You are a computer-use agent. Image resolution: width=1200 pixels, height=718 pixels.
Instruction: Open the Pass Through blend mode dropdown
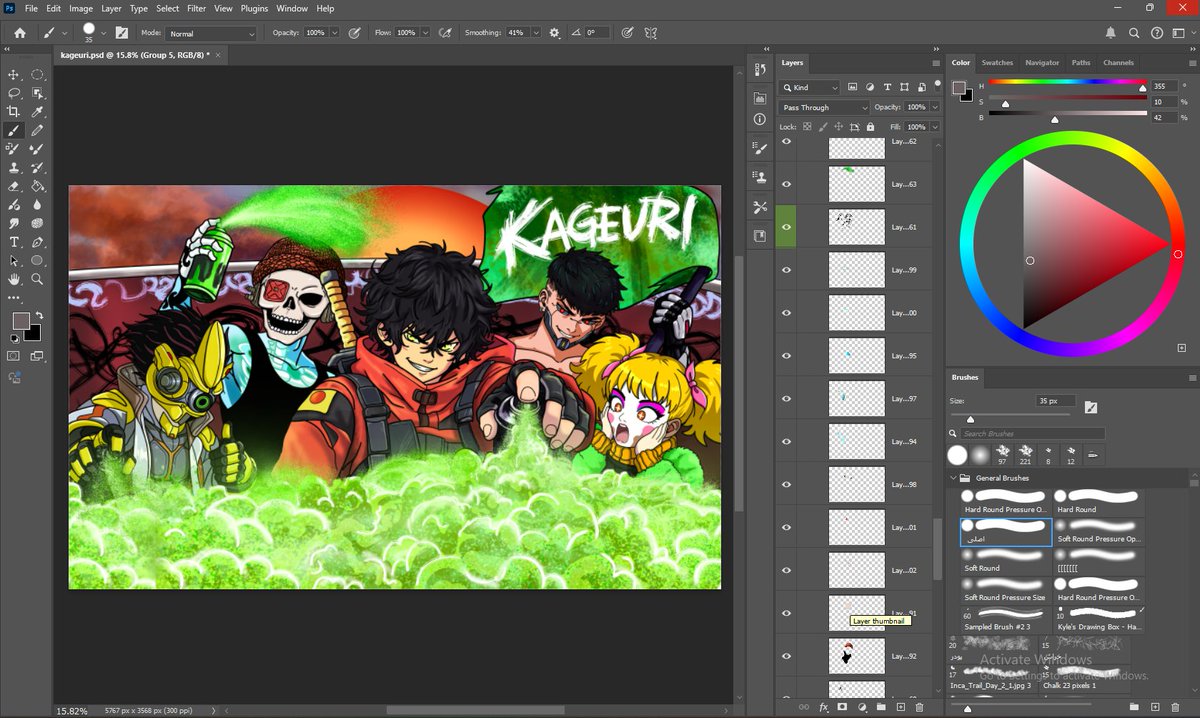(825, 107)
